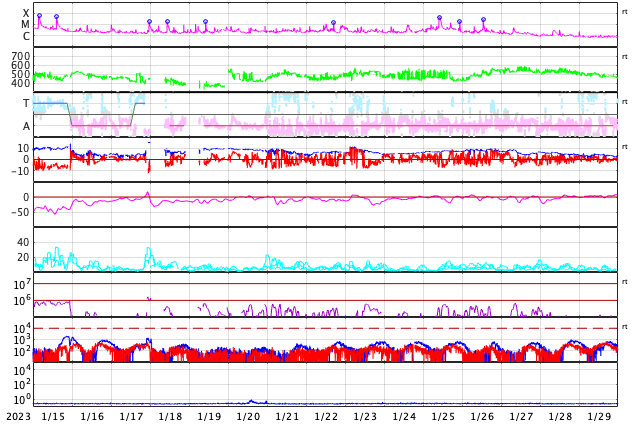Click the A sector axis label
Image resolution: width=634 pixels, height=424 pixels.
(x=26, y=127)
